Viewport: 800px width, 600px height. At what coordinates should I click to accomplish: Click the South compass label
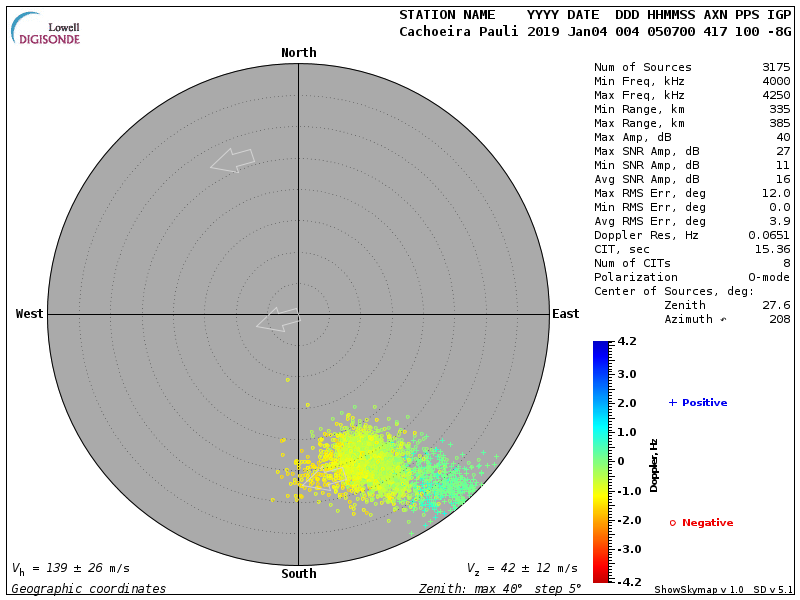pyautogui.click(x=298, y=574)
